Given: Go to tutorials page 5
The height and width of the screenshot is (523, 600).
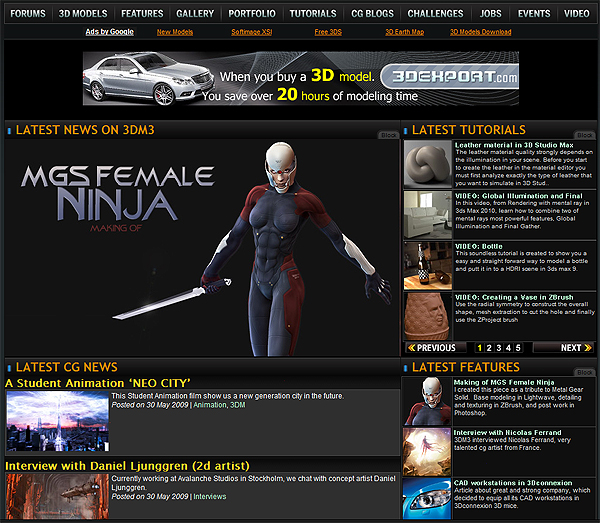Looking at the screenshot, I should click(518, 348).
